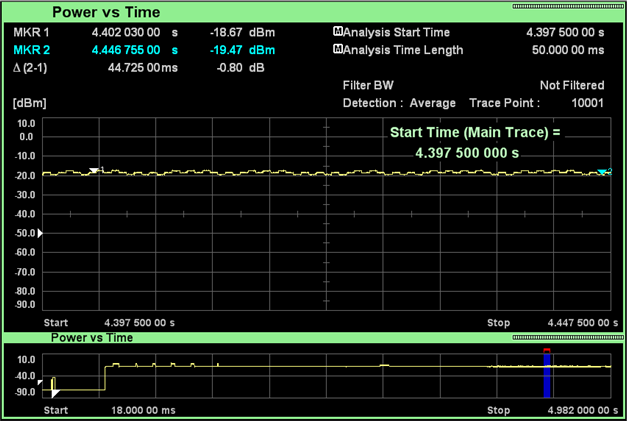
Task: Click the white reference-level arrow at -50.0 dBm
Action: [40, 233]
